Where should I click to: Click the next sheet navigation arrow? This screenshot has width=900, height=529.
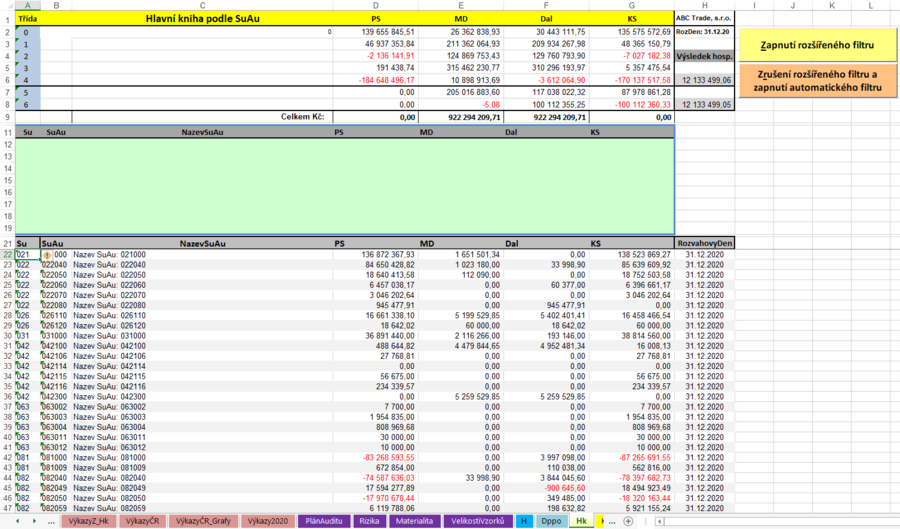[34, 521]
